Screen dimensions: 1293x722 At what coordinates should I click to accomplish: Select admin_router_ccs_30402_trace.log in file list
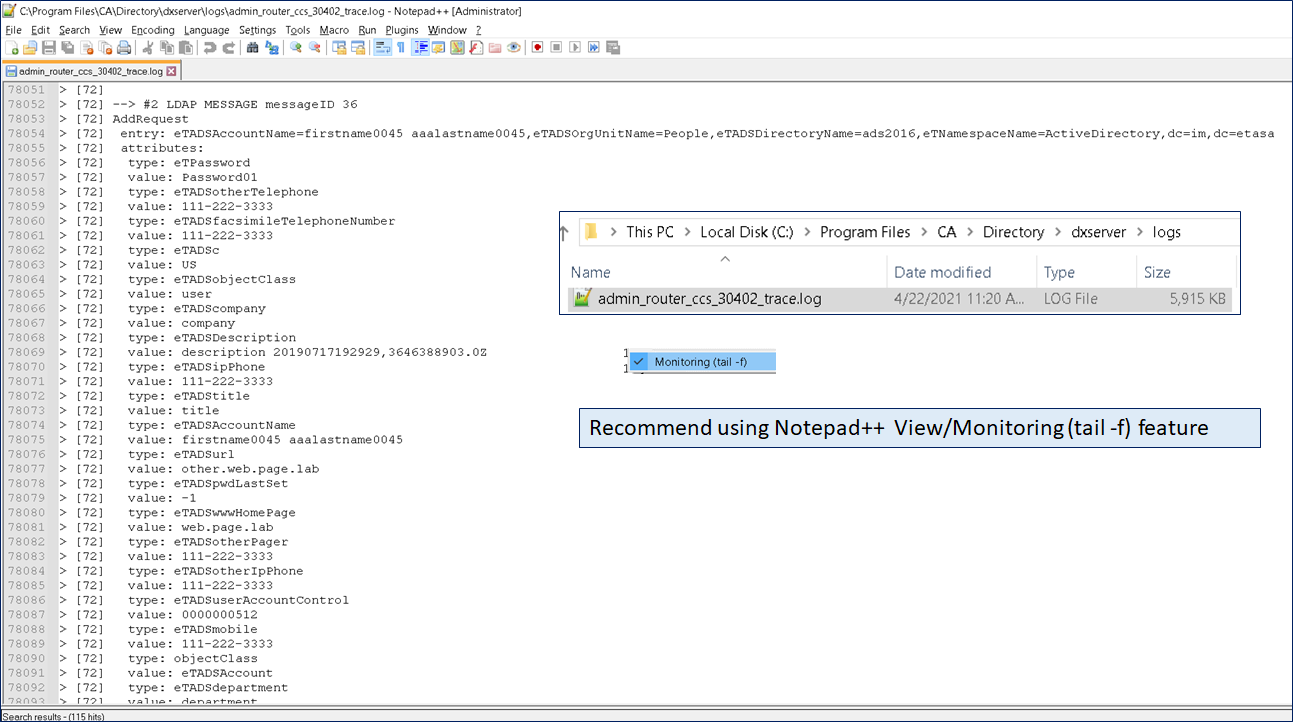pos(709,299)
